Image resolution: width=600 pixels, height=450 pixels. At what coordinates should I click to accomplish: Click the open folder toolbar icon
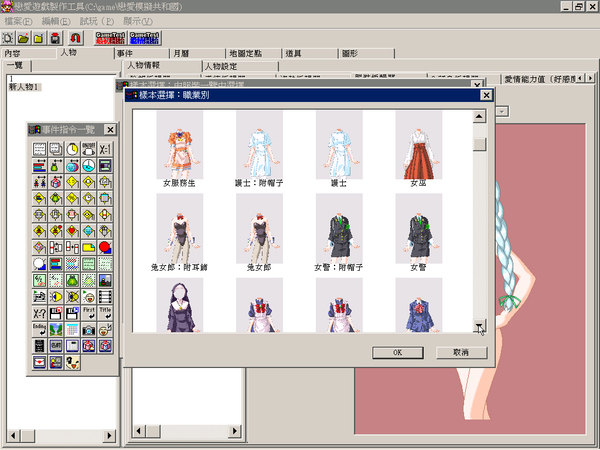tap(23, 38)
